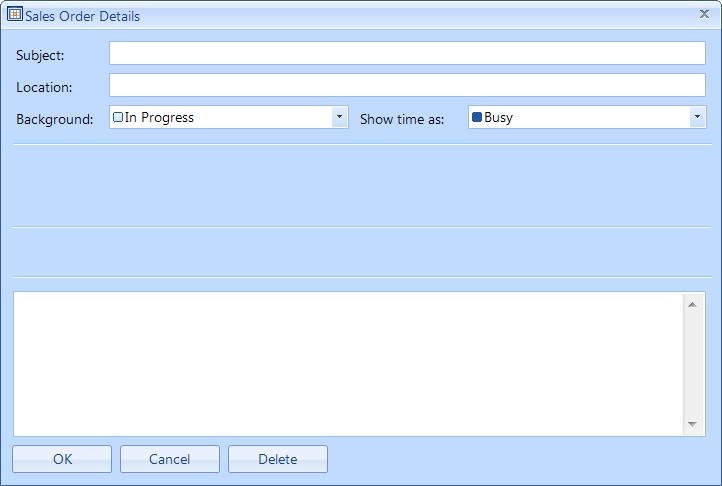The height and width of the screenshot is (486, 722).
Task: Click the Show time as label
Action: [402, 119]
